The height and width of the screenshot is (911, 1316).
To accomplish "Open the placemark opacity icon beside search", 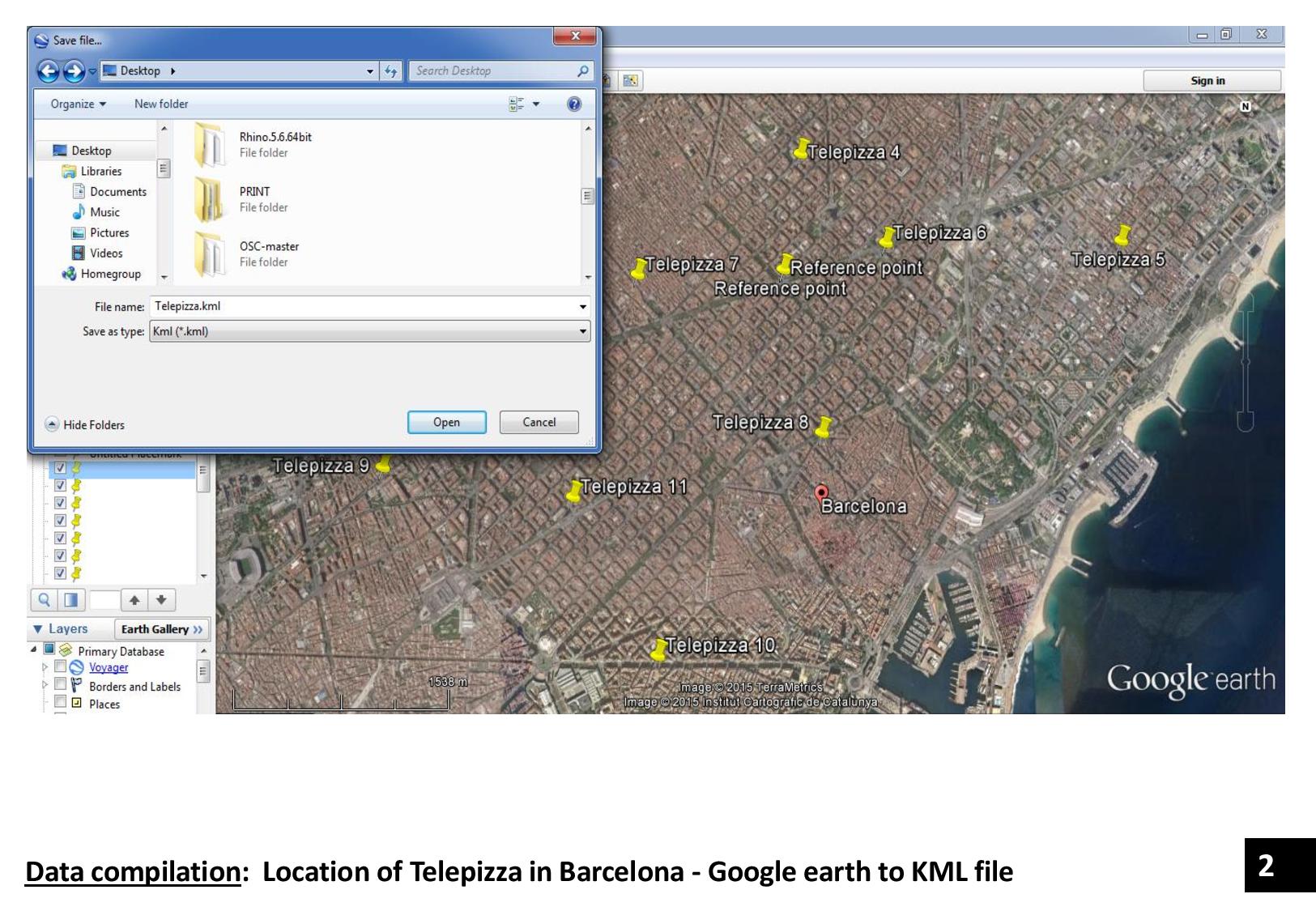I will pos(71,600).
